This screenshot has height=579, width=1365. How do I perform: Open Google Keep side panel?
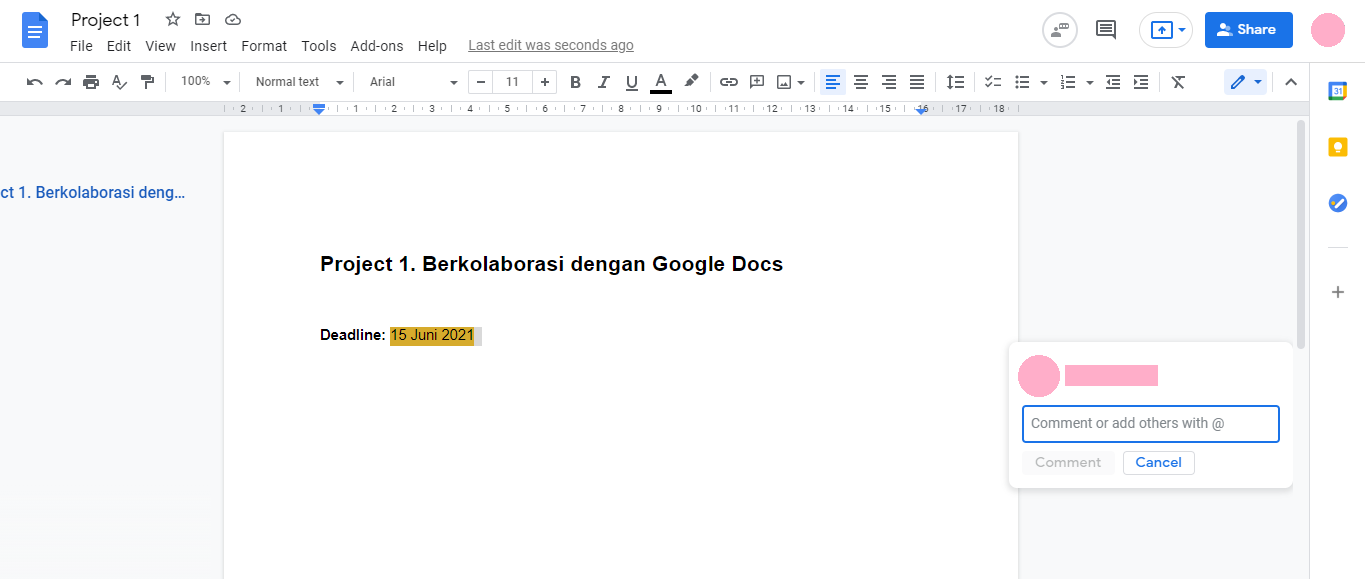pos(1337,147)
